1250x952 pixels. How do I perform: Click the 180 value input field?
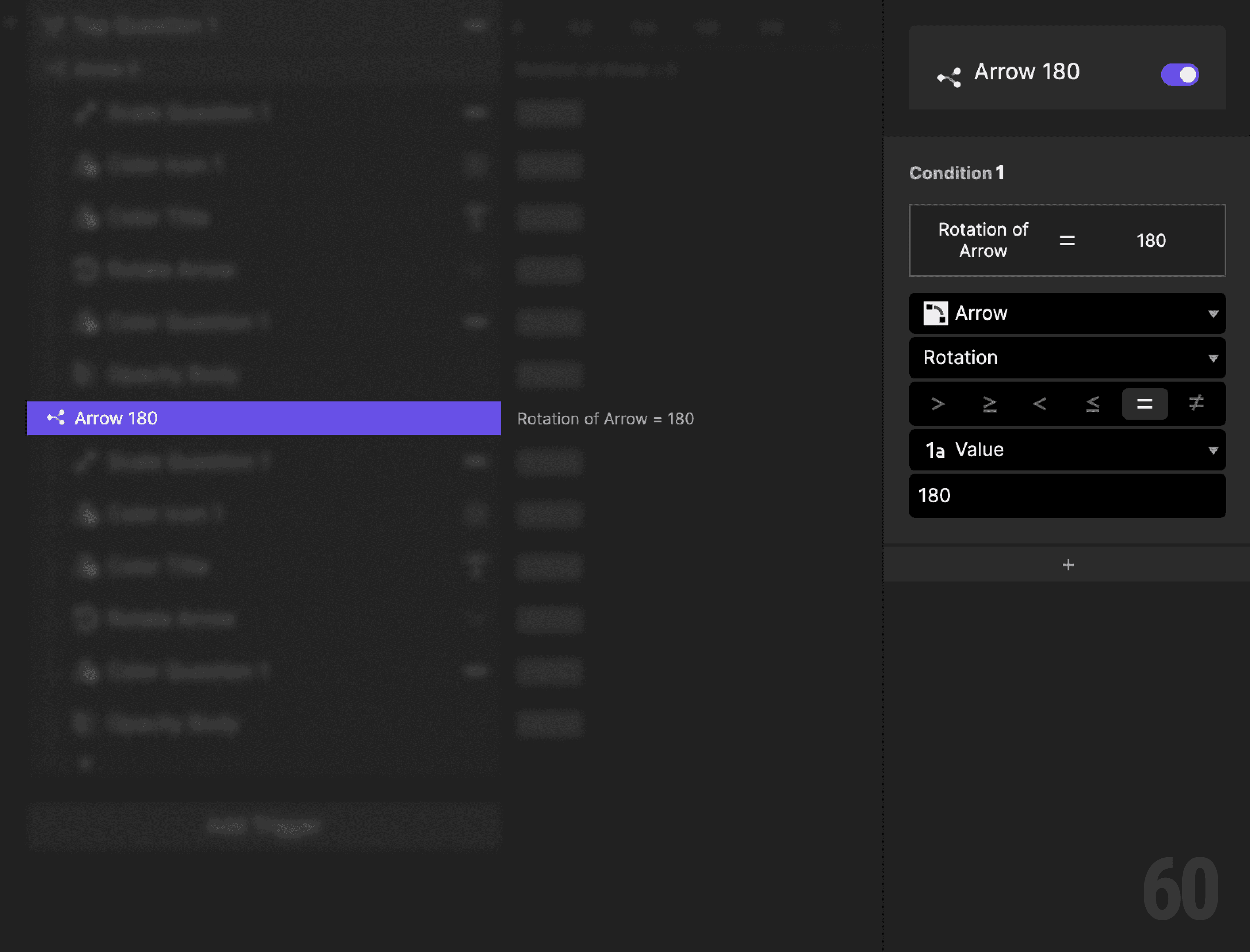[1067, 496]
